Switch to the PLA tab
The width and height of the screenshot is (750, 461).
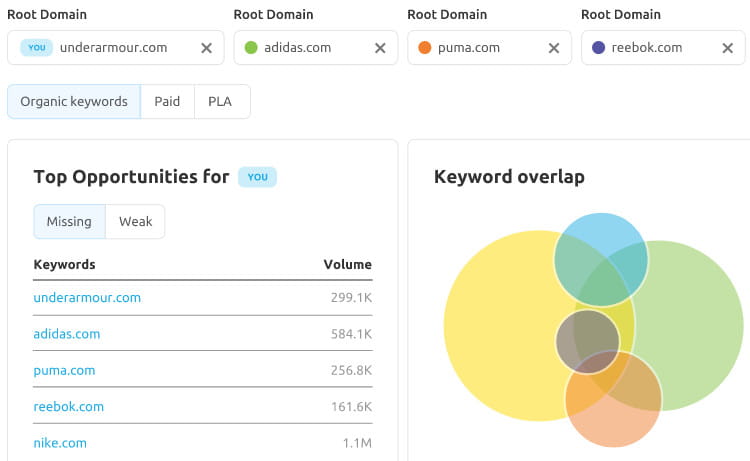220,101
